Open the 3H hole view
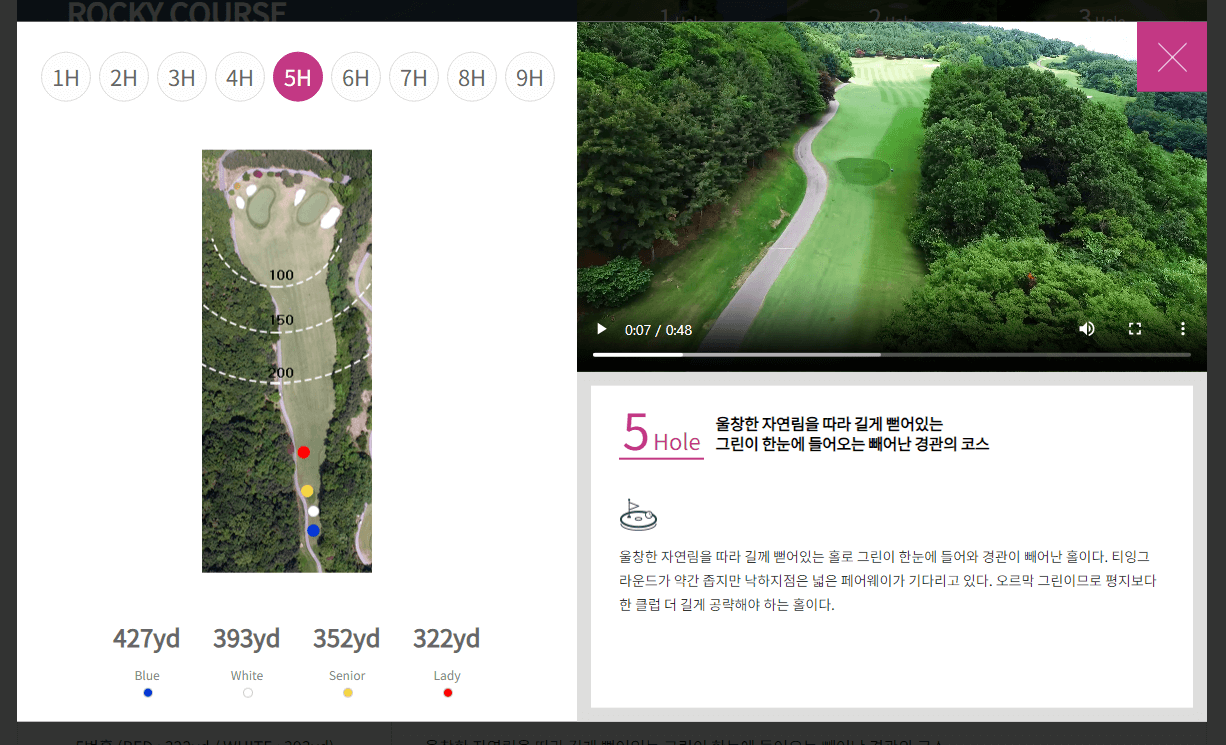The width and height of the screenshot is (1226, 745). [181, 76]
